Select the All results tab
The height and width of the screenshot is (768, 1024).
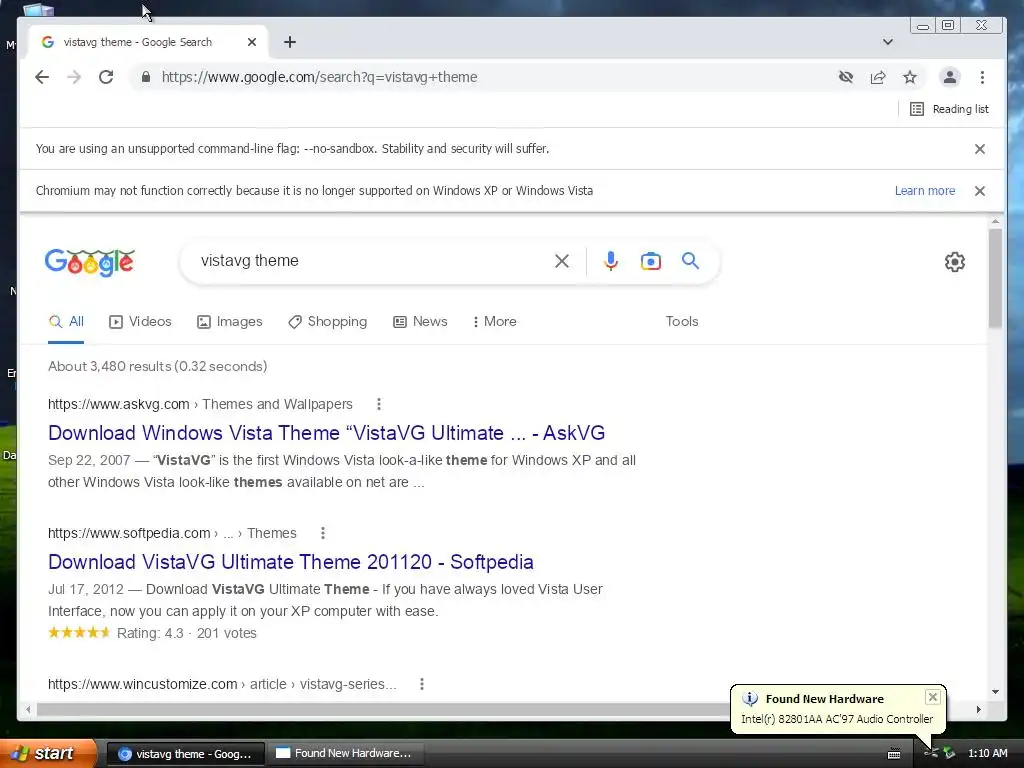click(x=66, y=321)
